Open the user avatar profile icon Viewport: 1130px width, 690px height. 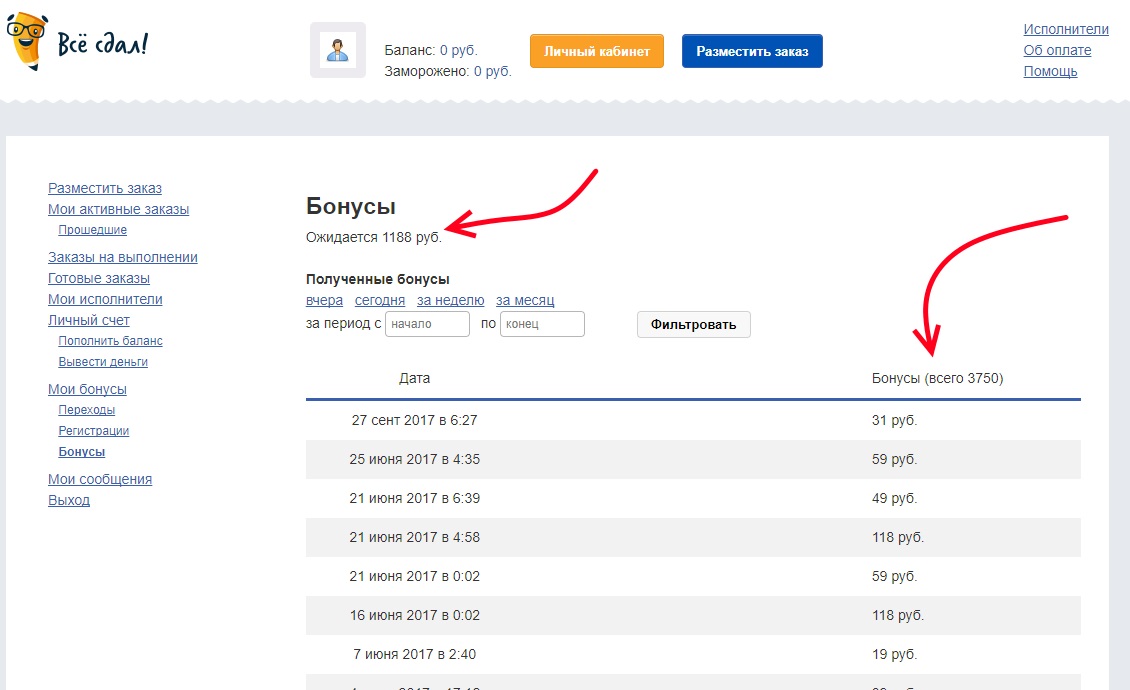coord(338,50)
